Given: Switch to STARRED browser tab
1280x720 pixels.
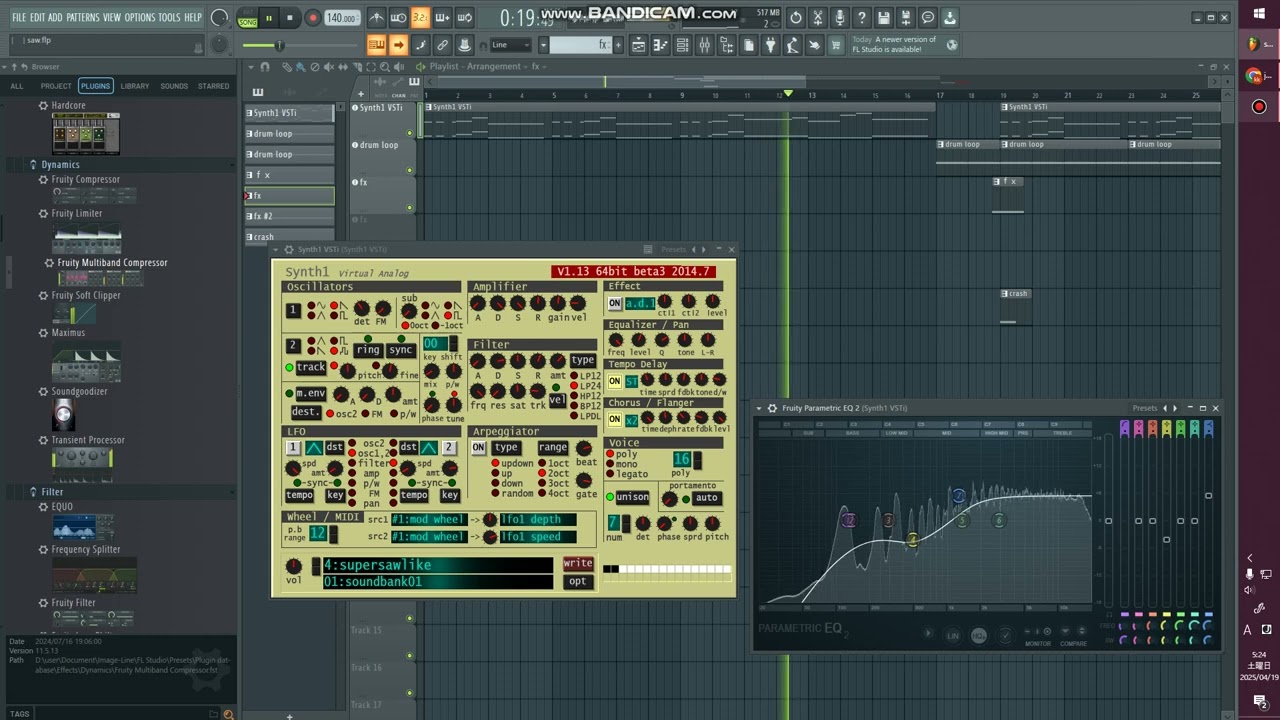Looking at the screenshot, I should coord(213,86).
